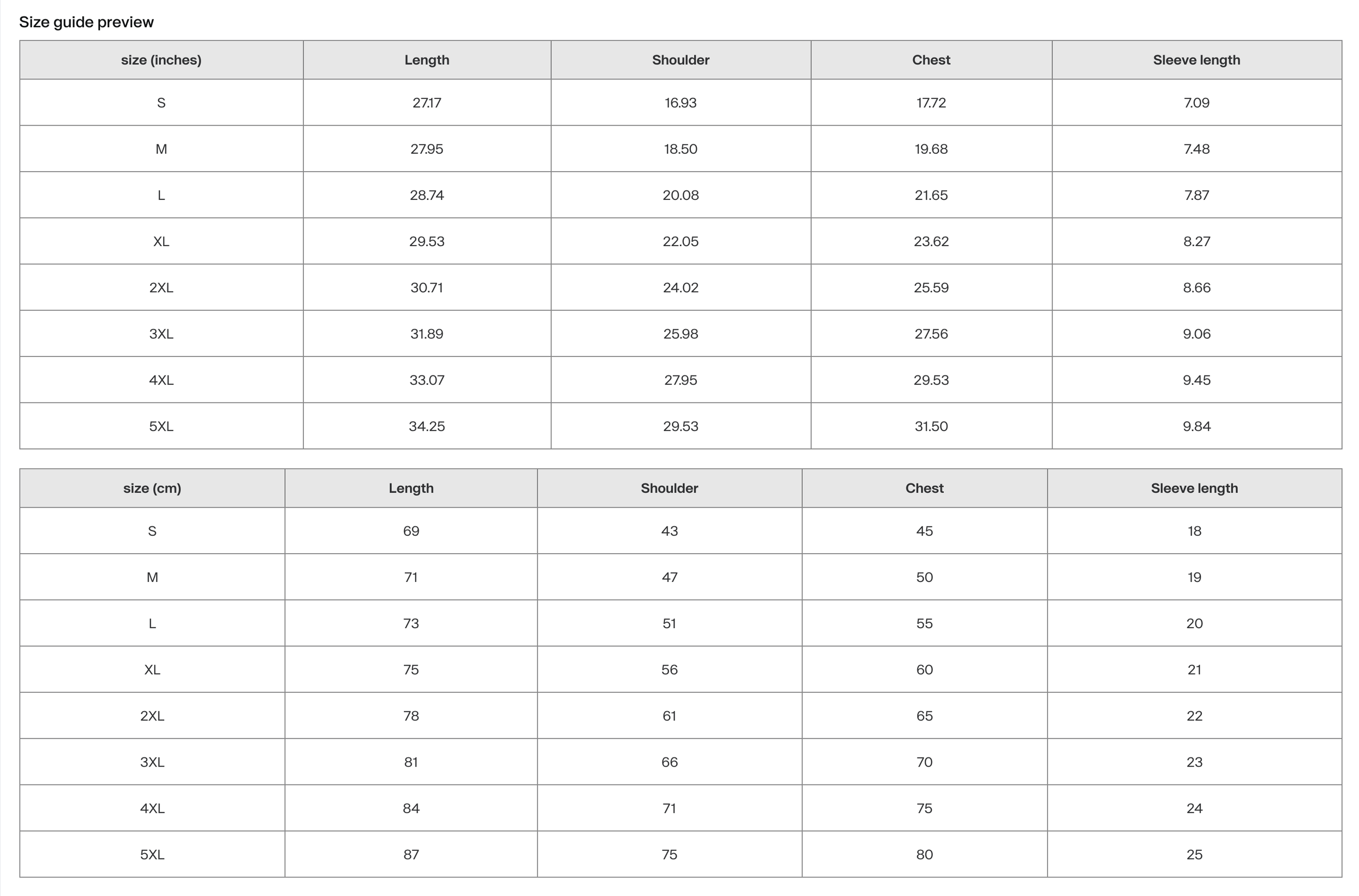
Task: Select the Length header in inches table
Action: (x=427, y=60)
